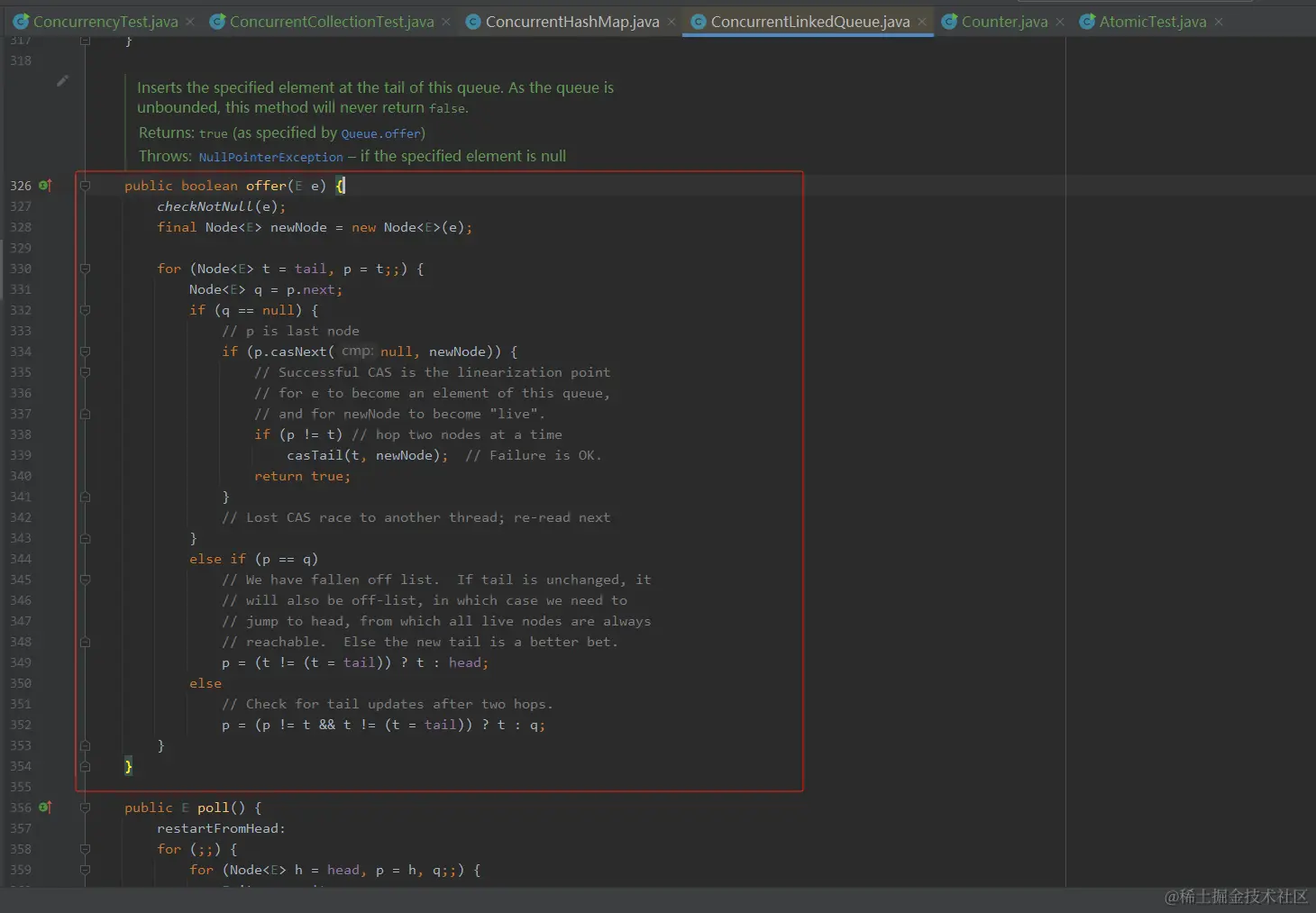The height and width of the screenshot is (913, 1316).
Task: Click the 'return true;' statement
Action: [302, 476]
